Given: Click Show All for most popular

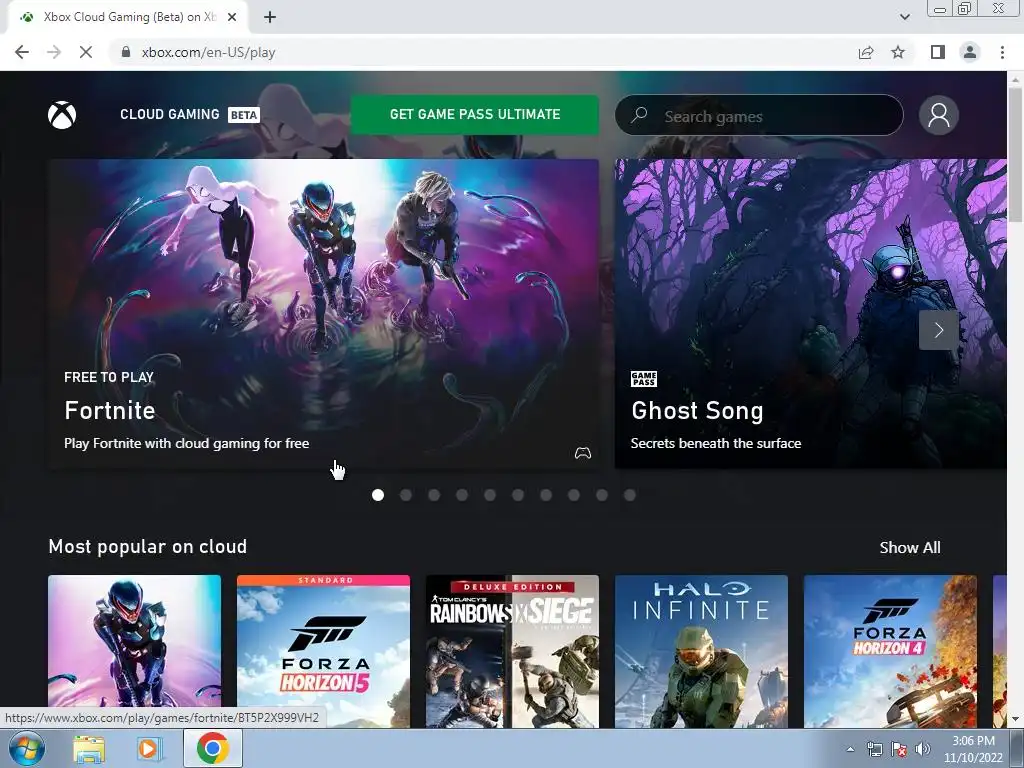Looking at the screenshot, I should coord(910,547).
